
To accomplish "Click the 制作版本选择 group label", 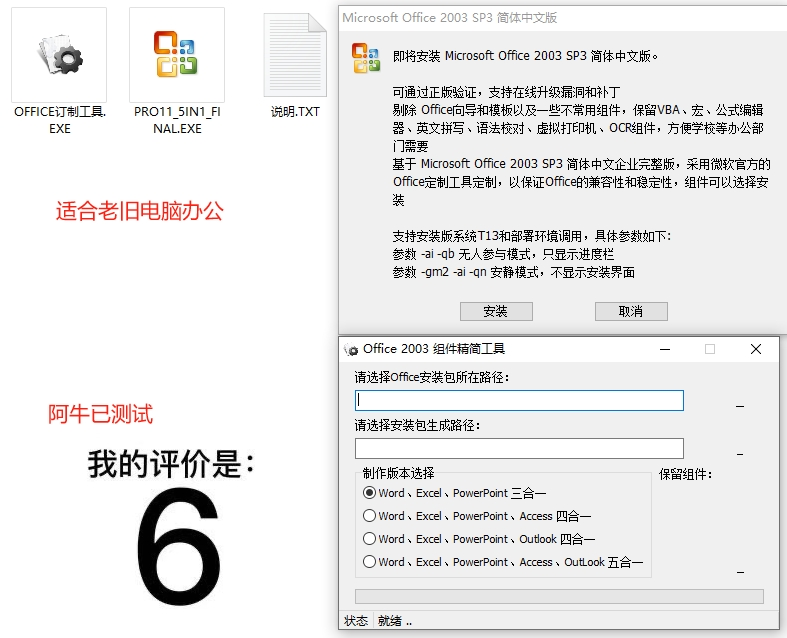I will coord(399,473).
